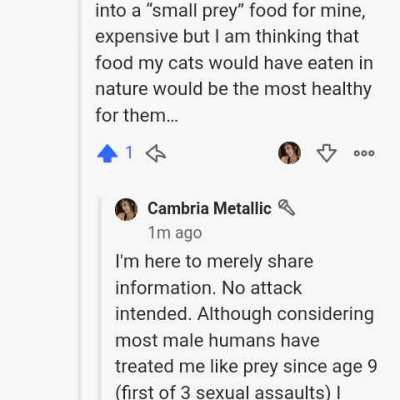
Task: Click the "for them…" ending line
Action: pyautogui.click(x=137, y=115)
